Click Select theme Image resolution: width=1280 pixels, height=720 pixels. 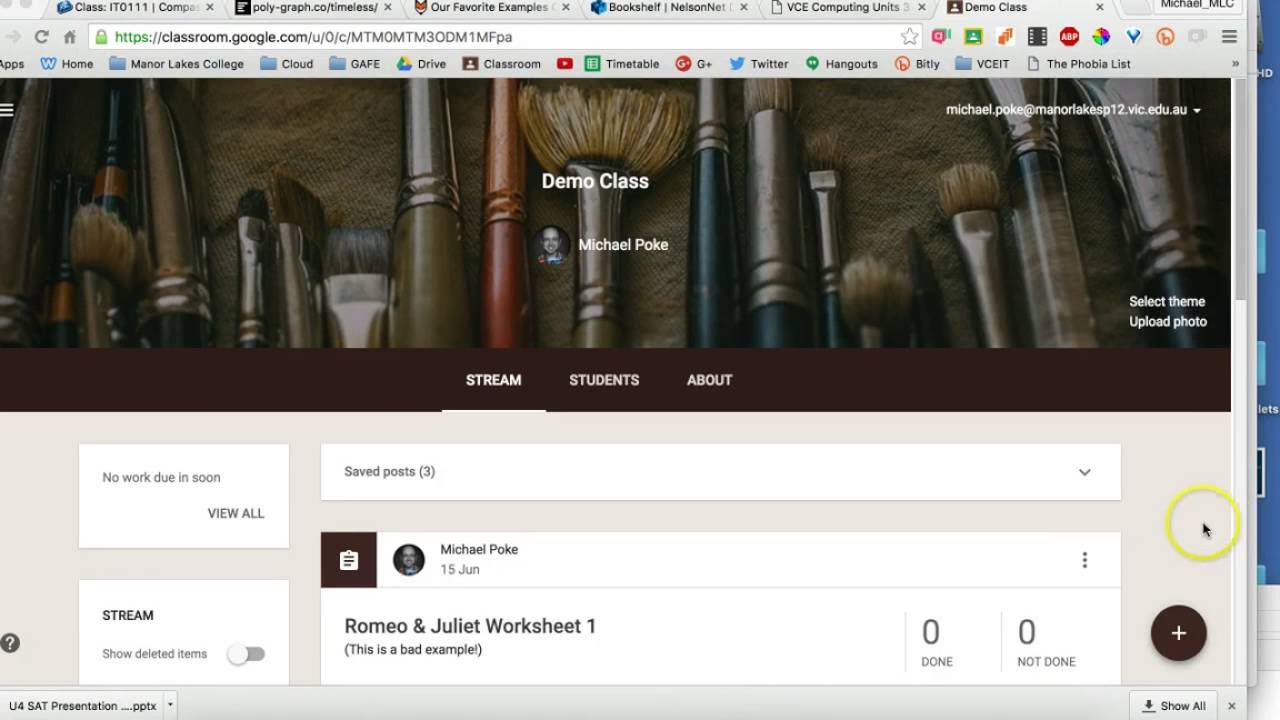1167,302
